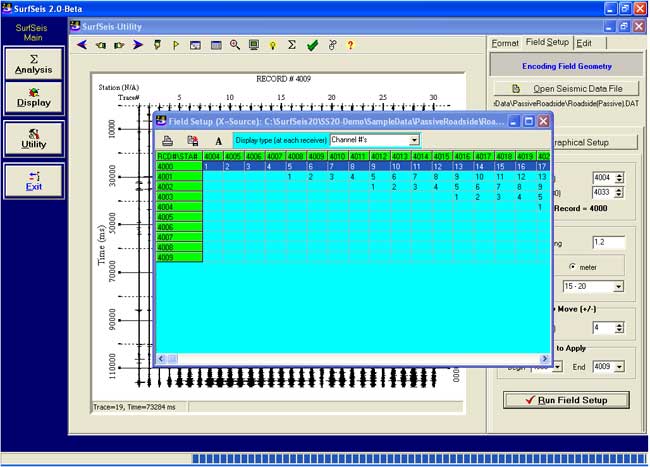The height and width of the screenshot is (467, 650).
Task: Click the left-pointing hand icon
Action: click(101, 45)
